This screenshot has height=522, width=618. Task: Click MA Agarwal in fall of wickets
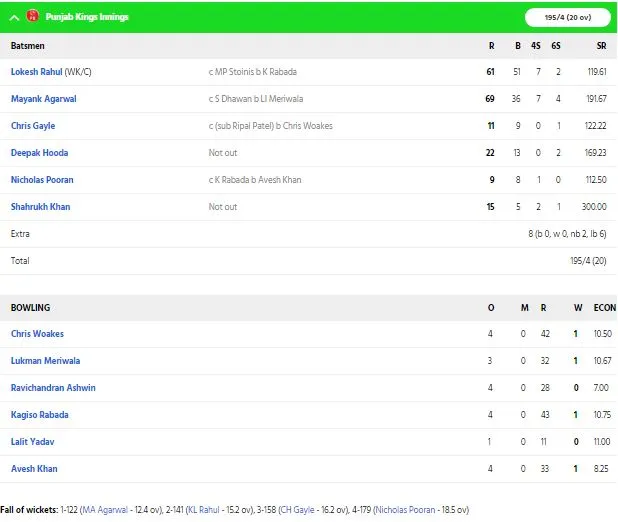pos(105,510)
